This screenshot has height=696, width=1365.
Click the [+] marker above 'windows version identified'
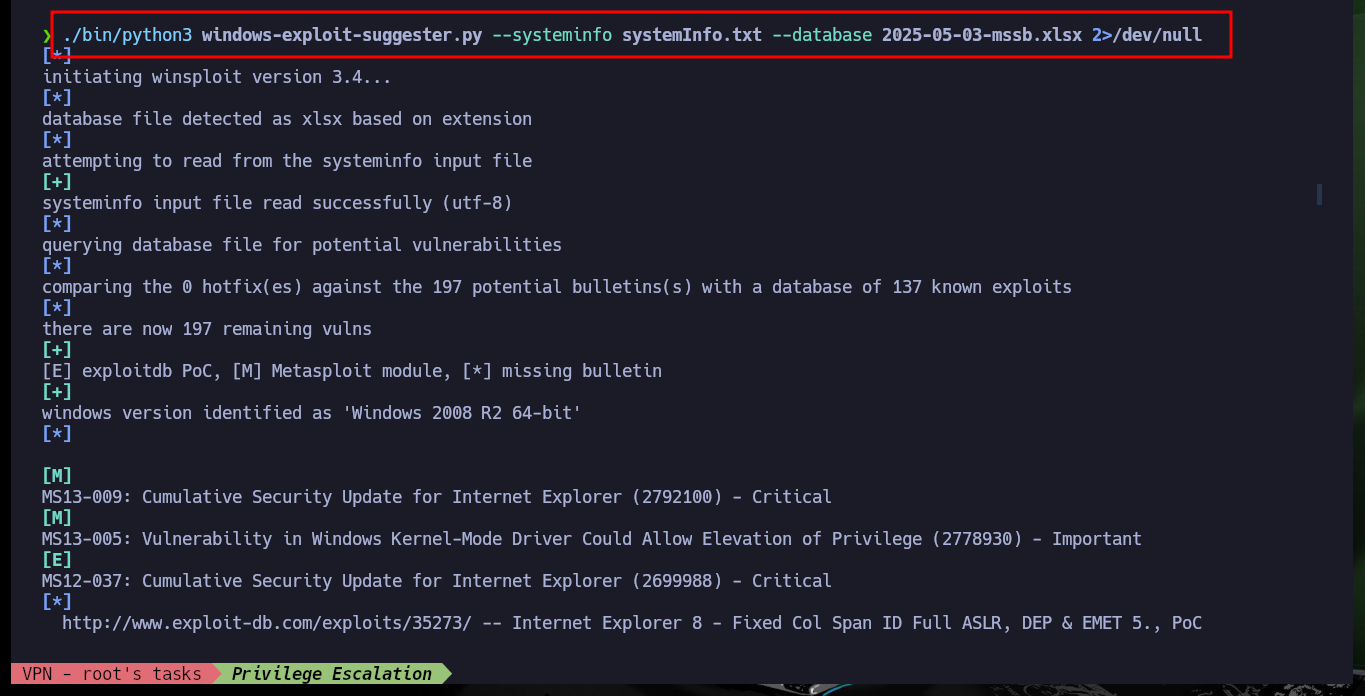point(57,391)
